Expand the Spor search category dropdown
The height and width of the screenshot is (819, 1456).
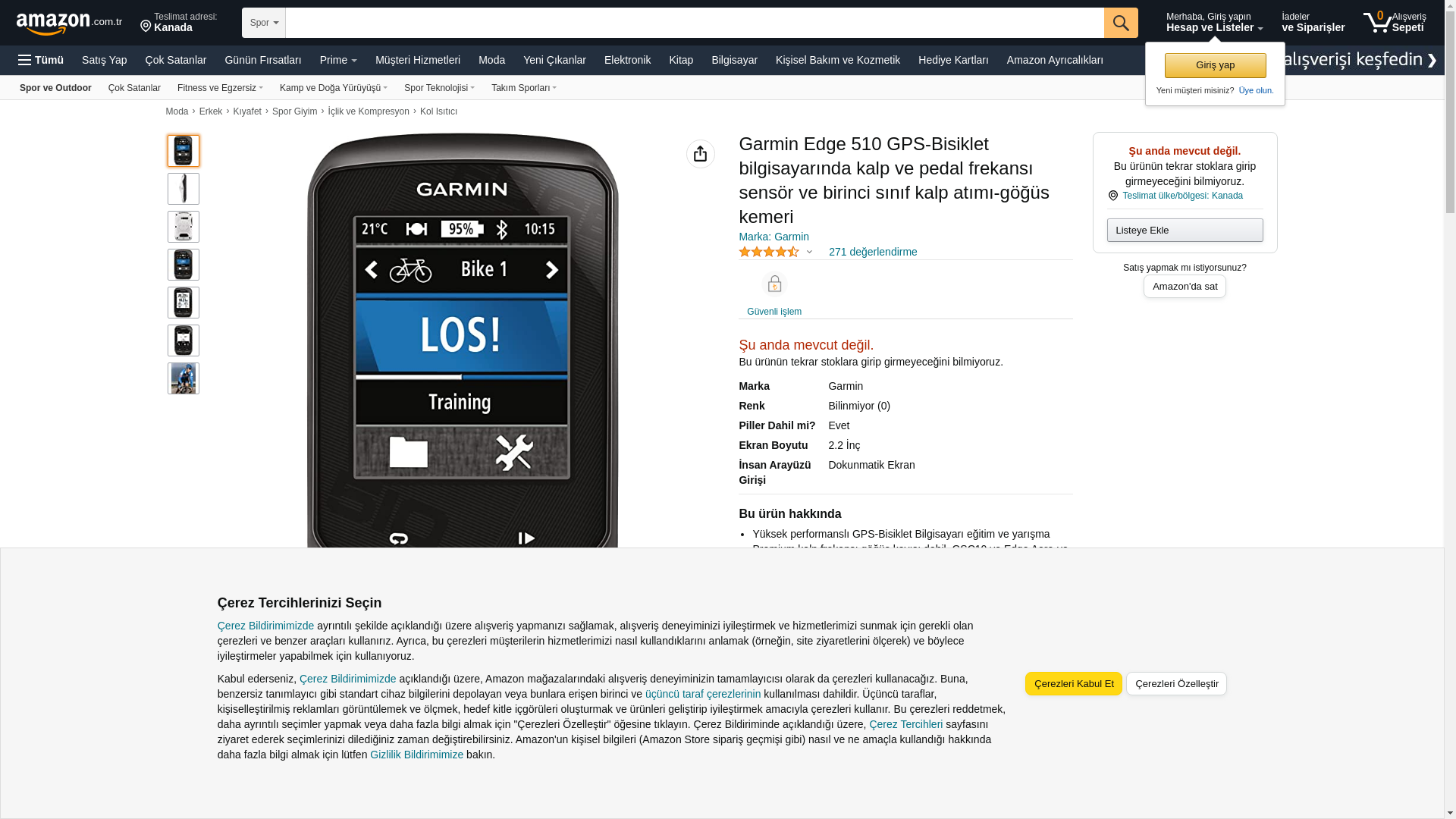[x=264, y=23]
